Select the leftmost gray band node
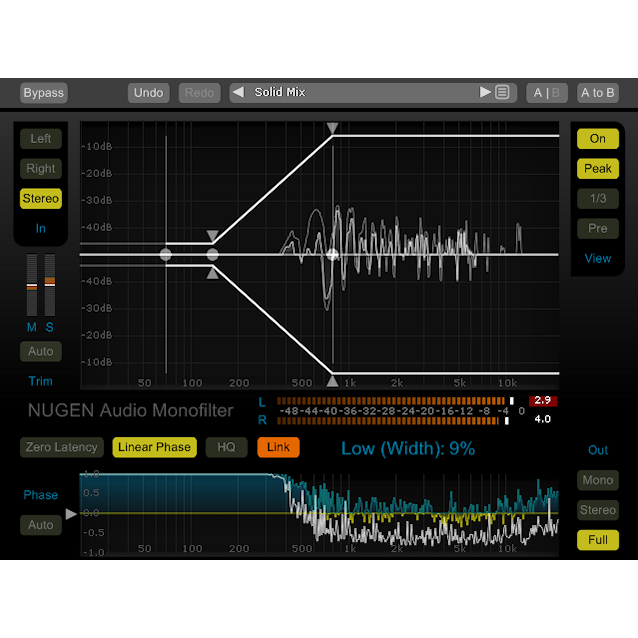Viewport: 638px width, 638px height. point(166,255)
